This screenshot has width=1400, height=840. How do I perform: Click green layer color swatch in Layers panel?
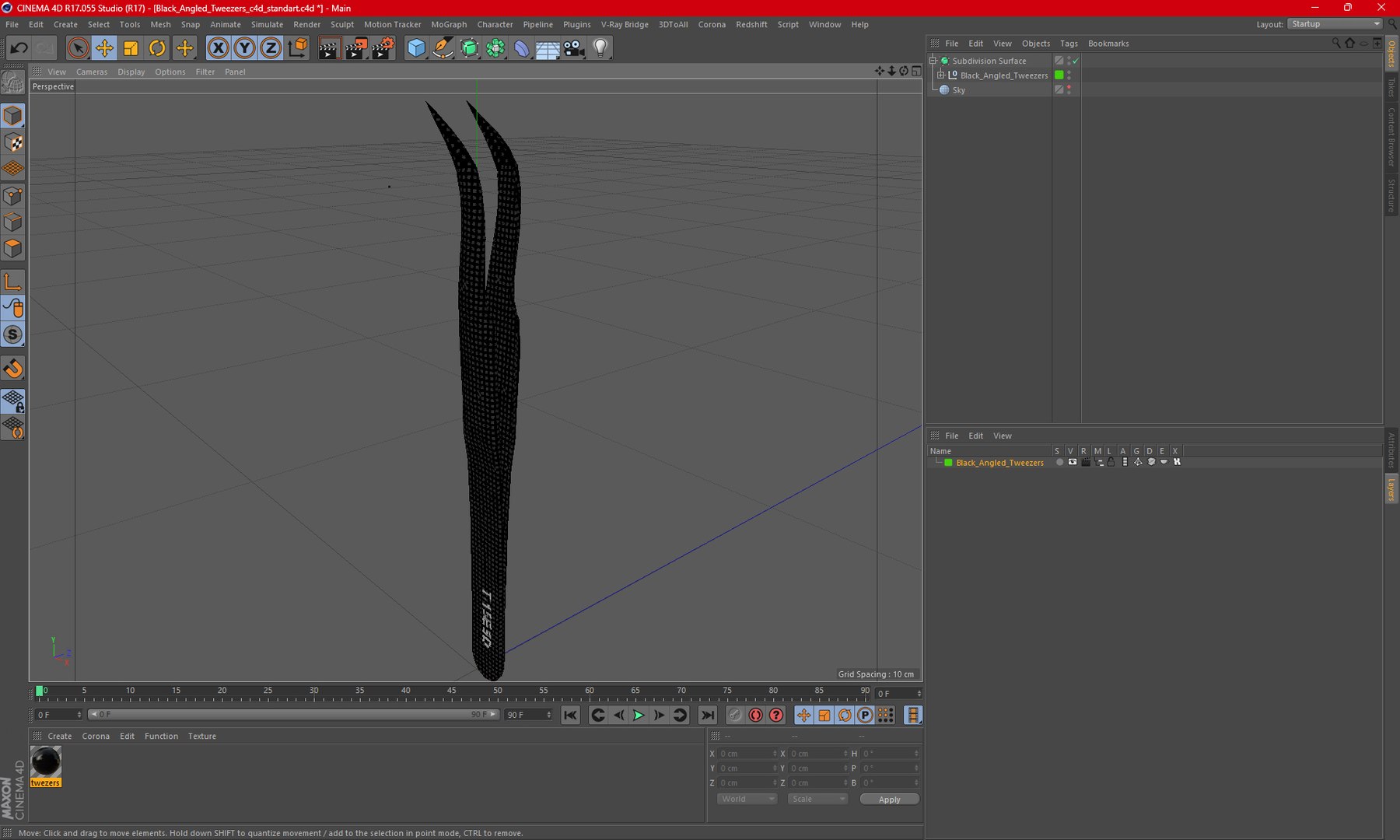pos(948,463)
